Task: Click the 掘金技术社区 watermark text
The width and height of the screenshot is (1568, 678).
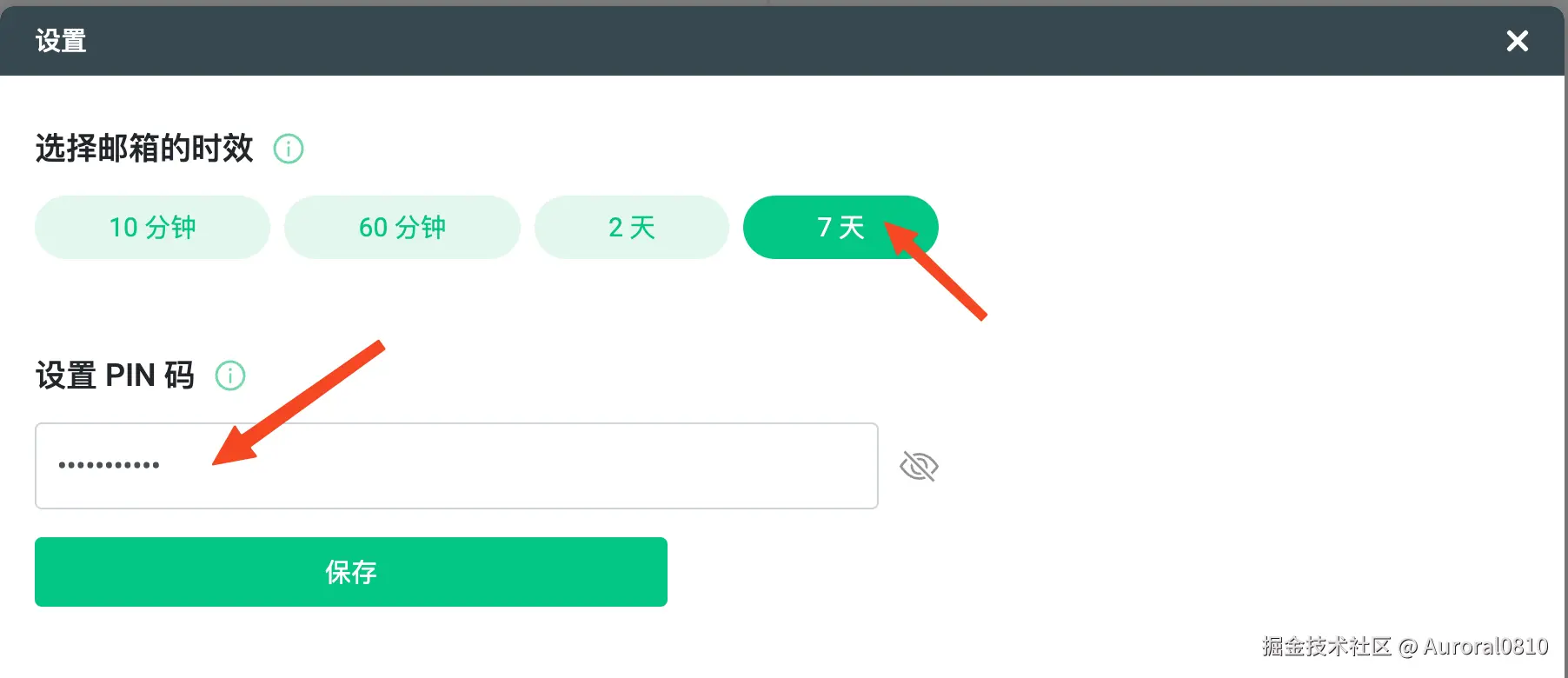Action: tap(1326, 646)
